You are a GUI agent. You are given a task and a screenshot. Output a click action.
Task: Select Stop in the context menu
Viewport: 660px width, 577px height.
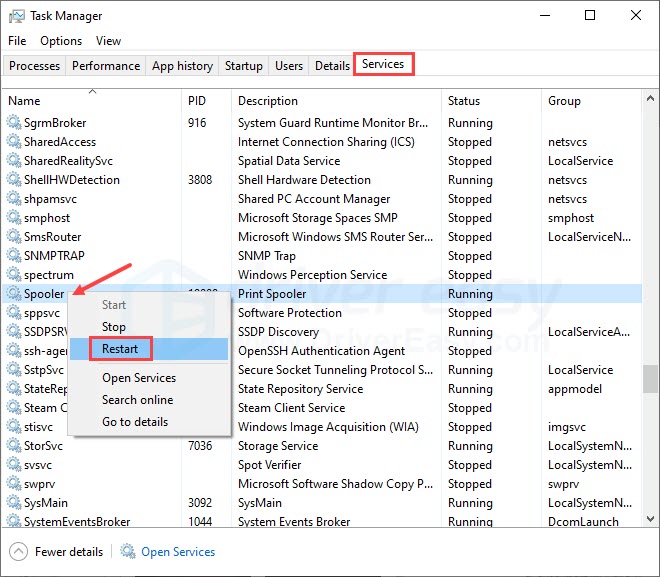(114, 327)
